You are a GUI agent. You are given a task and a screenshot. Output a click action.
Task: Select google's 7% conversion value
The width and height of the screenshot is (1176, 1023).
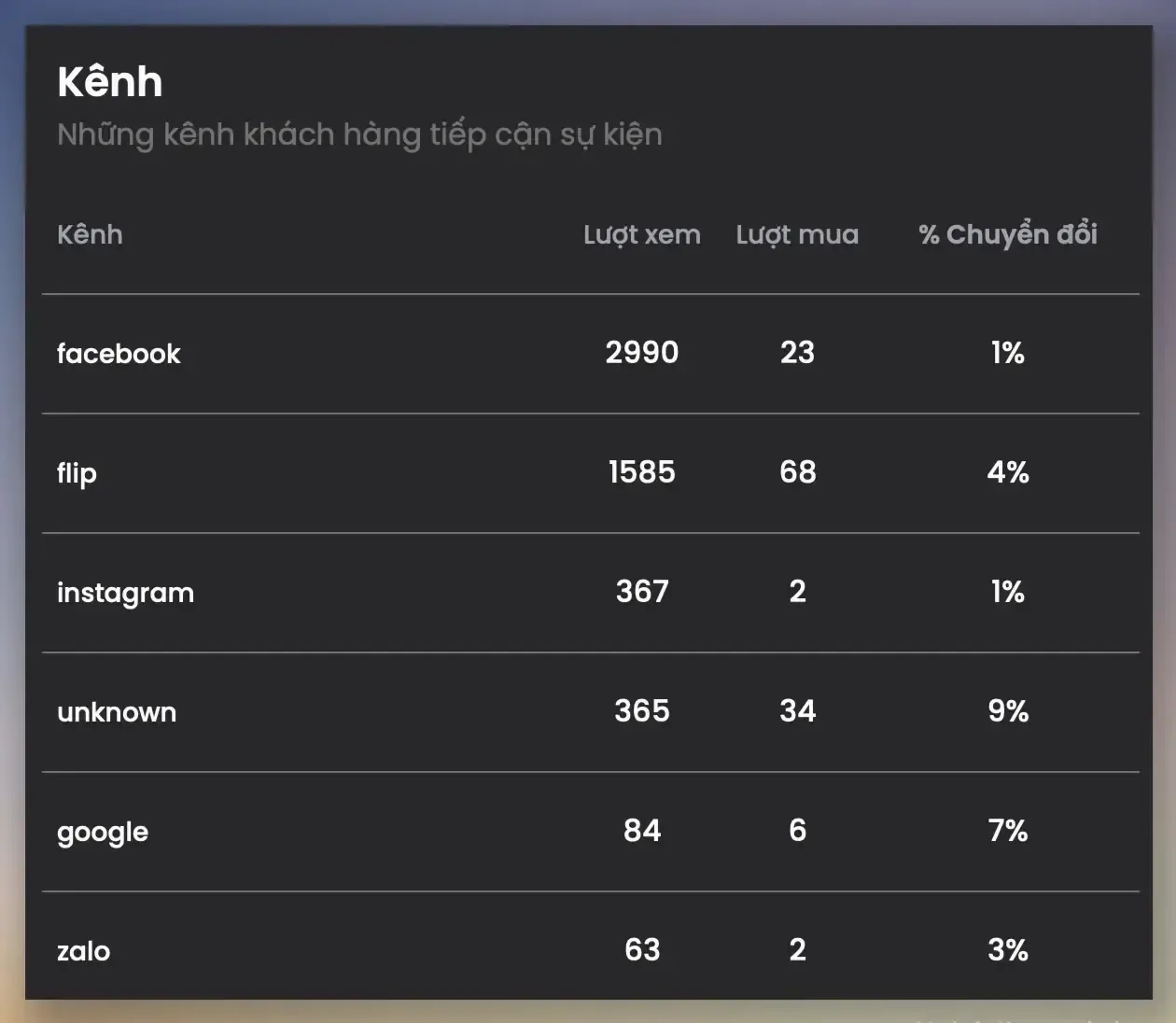[x=1007, y=831]
